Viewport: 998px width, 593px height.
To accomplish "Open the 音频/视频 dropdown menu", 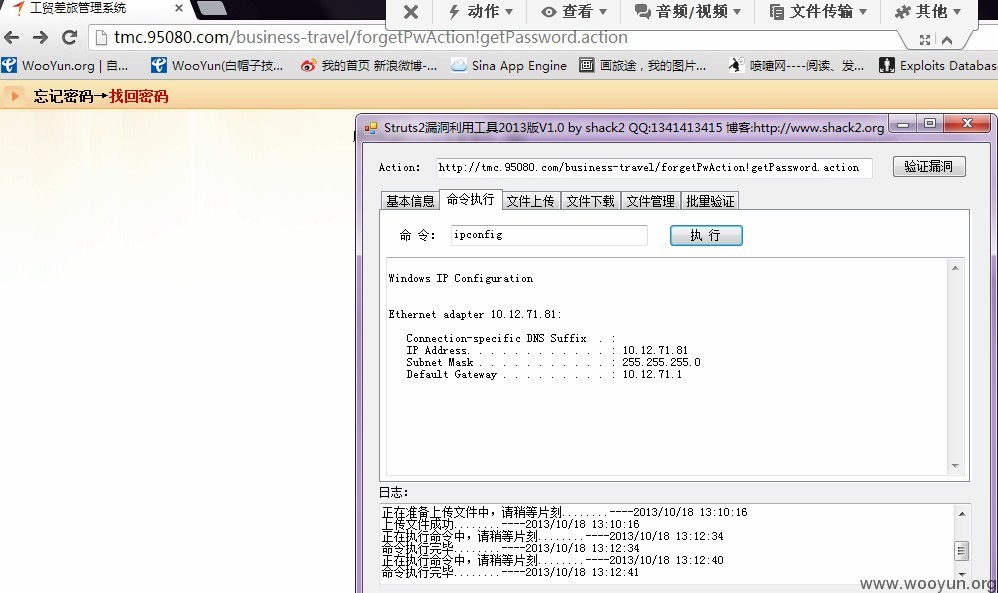I will (688, 11).
